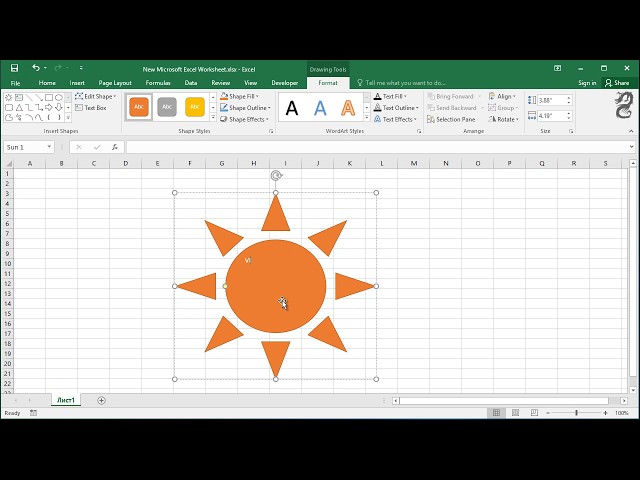Image resolution: width=640 pixels, height=480 pixels.
Task: Apply the orange Abc shape style
Action: [x=139, y=107]
